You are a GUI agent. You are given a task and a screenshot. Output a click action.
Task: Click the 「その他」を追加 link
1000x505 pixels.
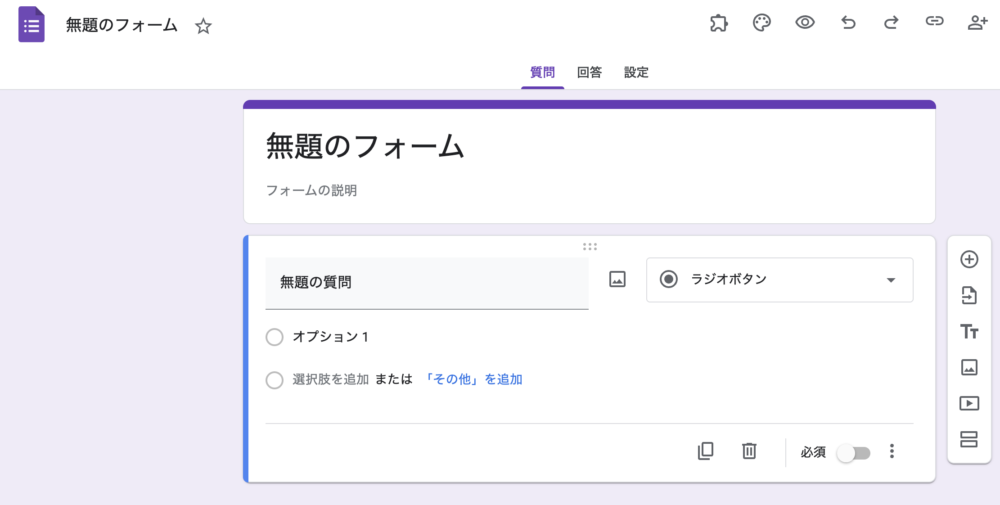pyautogui.click(x=472, y=380)
